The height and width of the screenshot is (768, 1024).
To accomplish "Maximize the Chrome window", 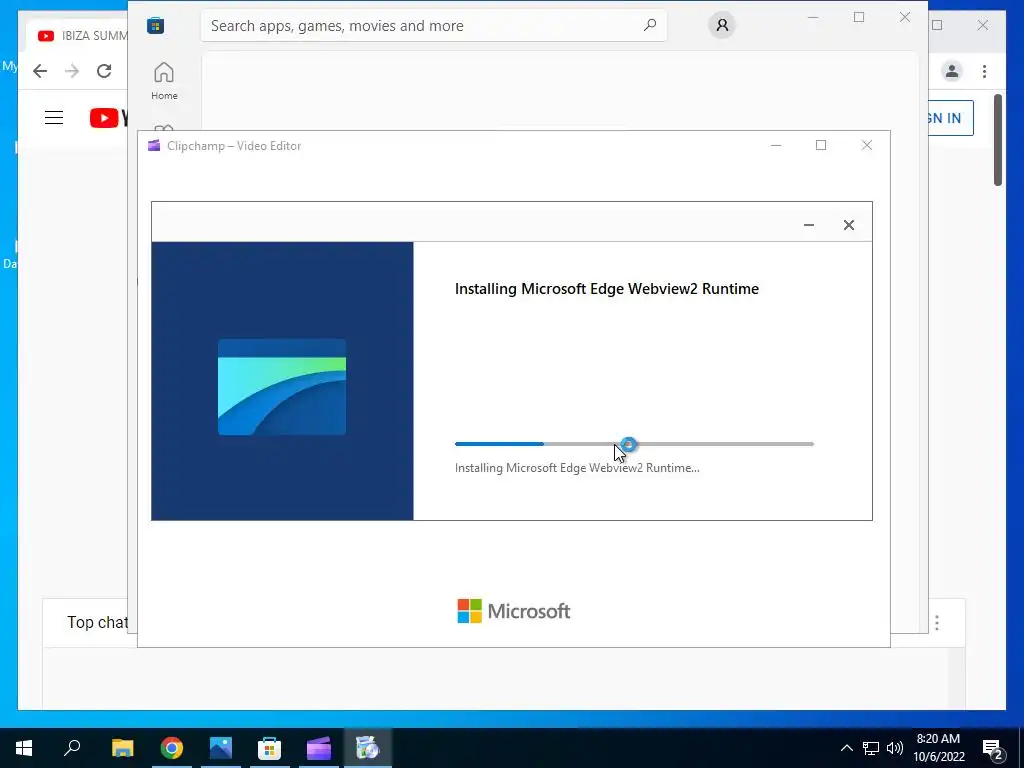I will 937,25.
